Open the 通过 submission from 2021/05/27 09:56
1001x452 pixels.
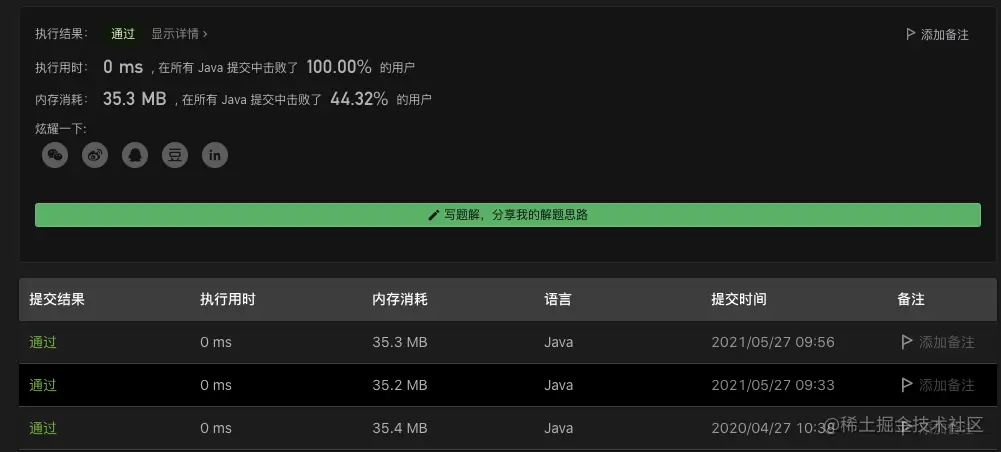click(43, 342)
